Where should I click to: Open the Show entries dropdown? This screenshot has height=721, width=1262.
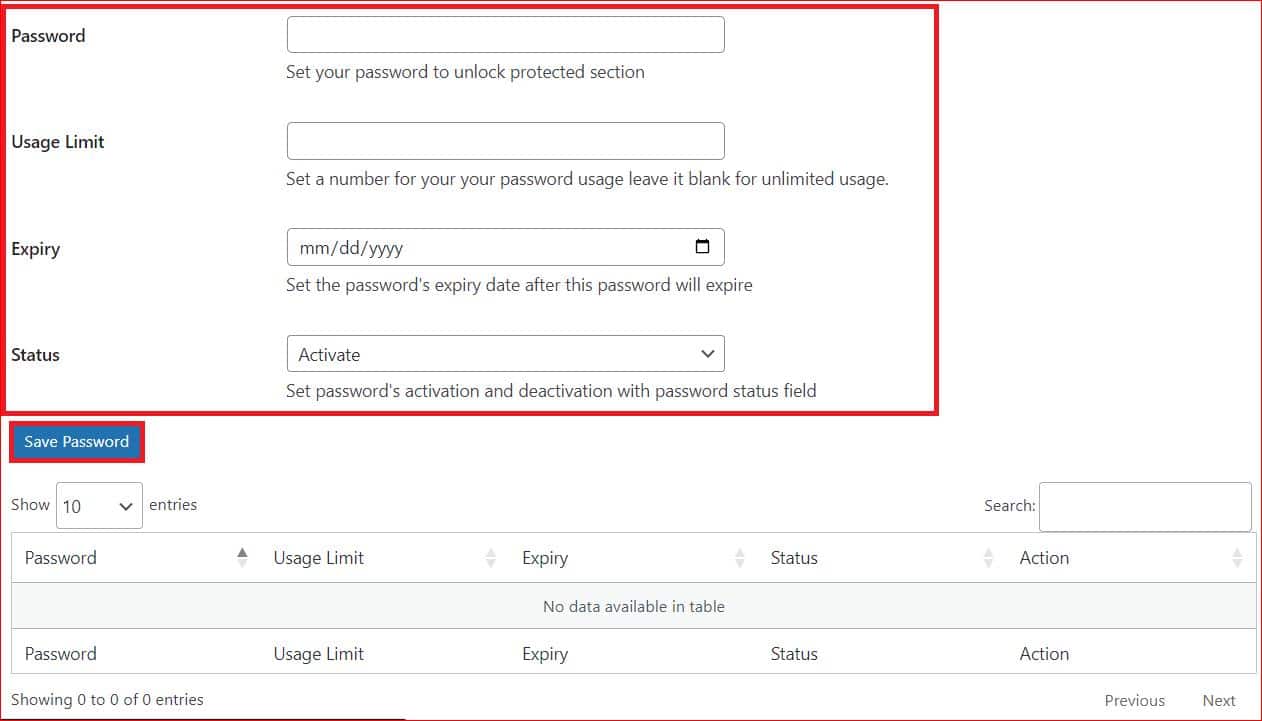[x=99, y=505]
